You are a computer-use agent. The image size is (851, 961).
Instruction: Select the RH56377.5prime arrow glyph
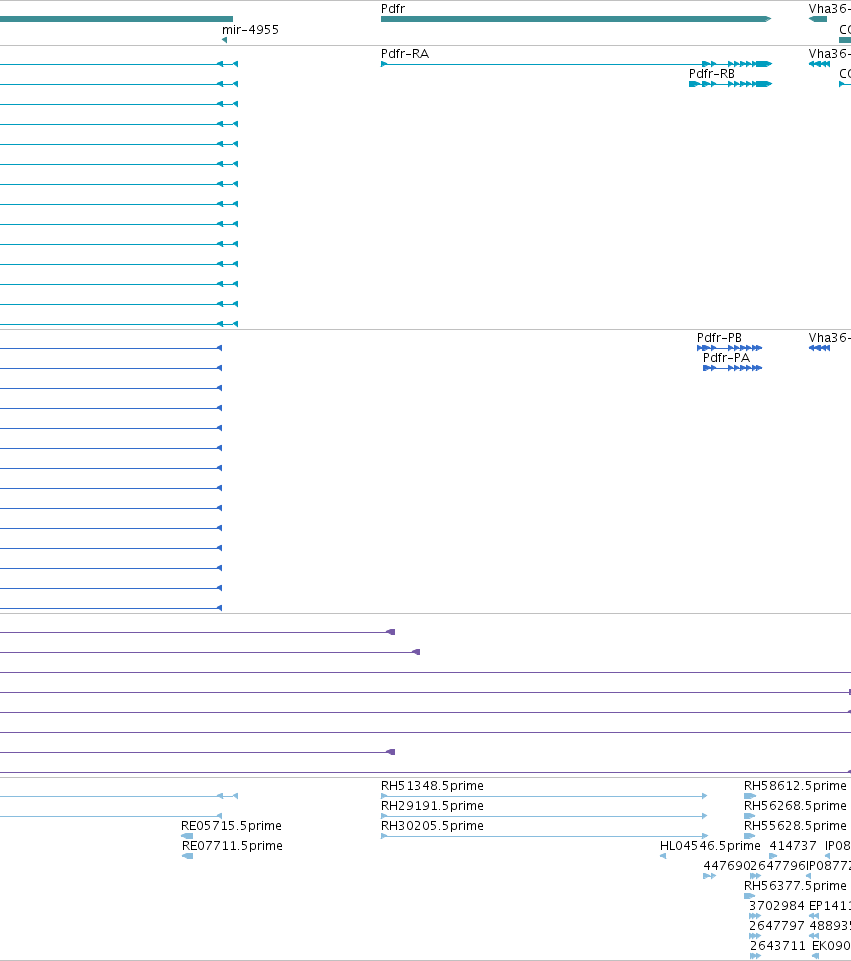(x=750, y=896)
